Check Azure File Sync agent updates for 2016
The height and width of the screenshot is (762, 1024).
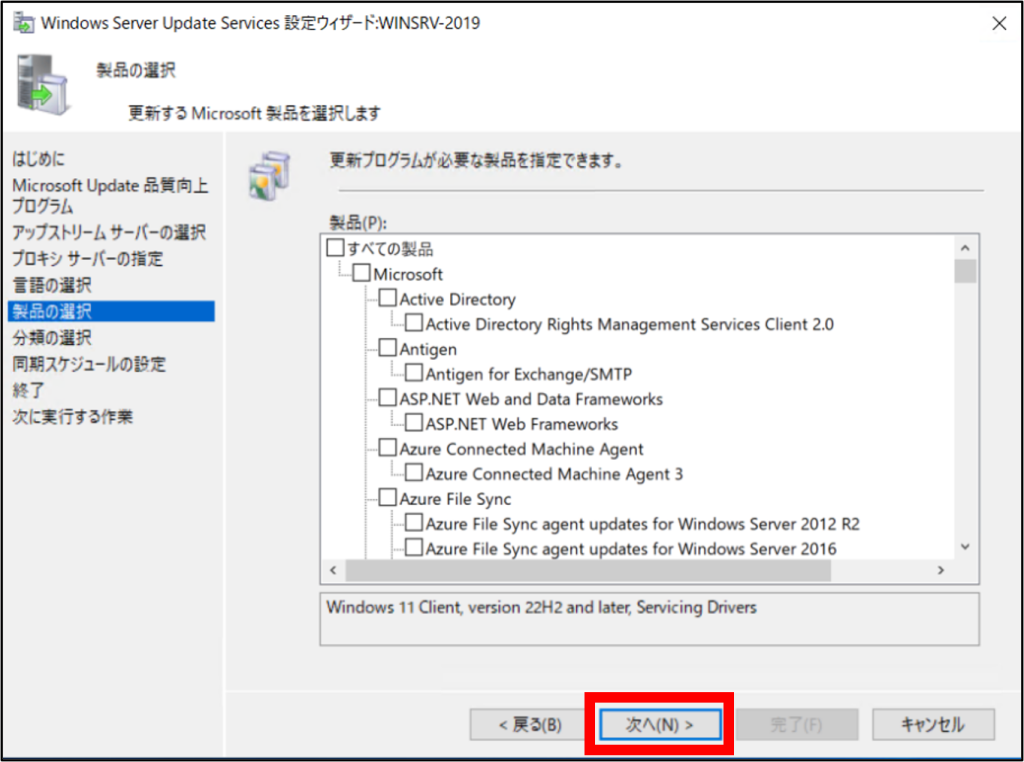click(413, 547)
